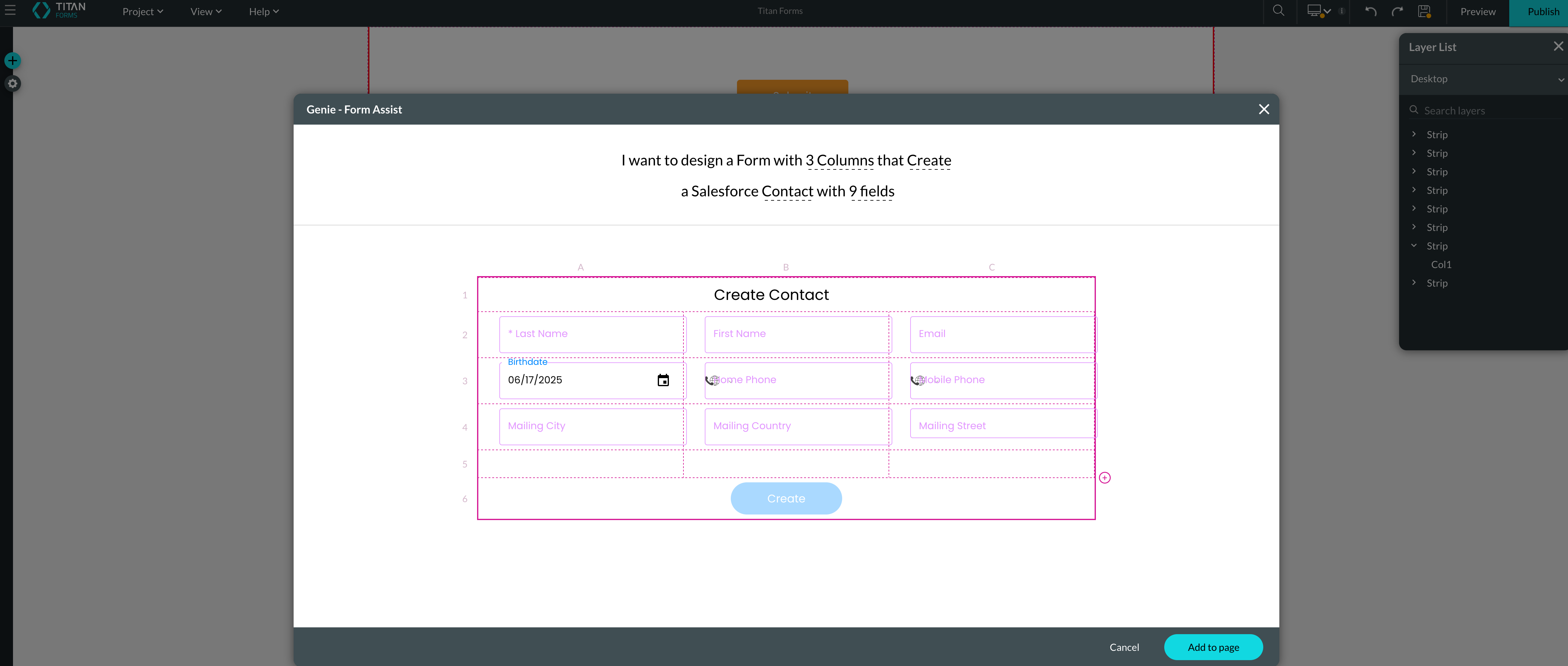
Task: Open the View menu
Action: 206,11
